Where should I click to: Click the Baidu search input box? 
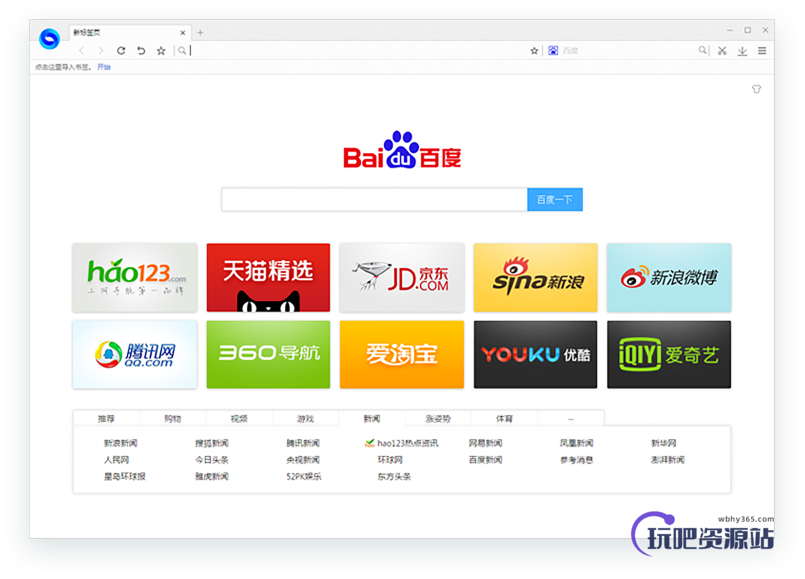point(374,199)
